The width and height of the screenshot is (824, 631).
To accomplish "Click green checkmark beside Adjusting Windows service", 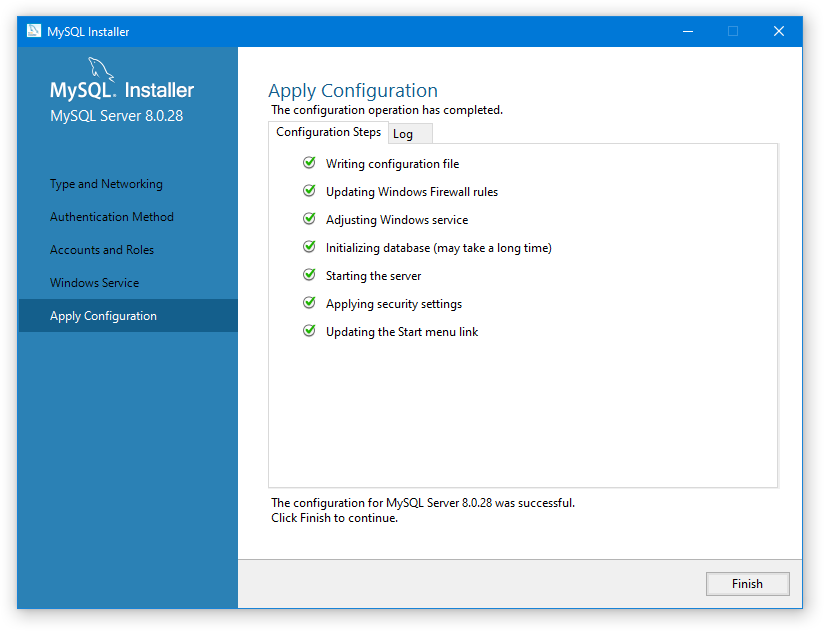I will point(309,219).
